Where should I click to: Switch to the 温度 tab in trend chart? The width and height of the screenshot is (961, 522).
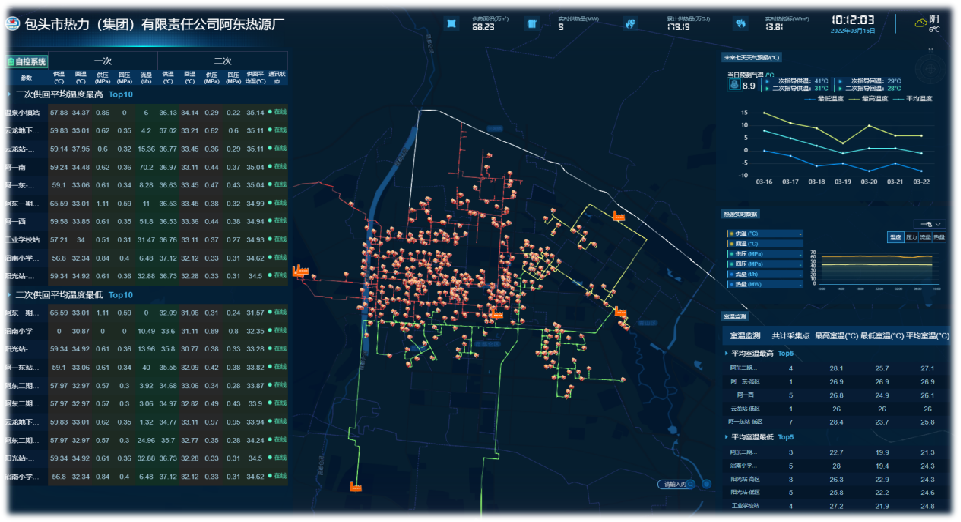click(x=895, y=237)
